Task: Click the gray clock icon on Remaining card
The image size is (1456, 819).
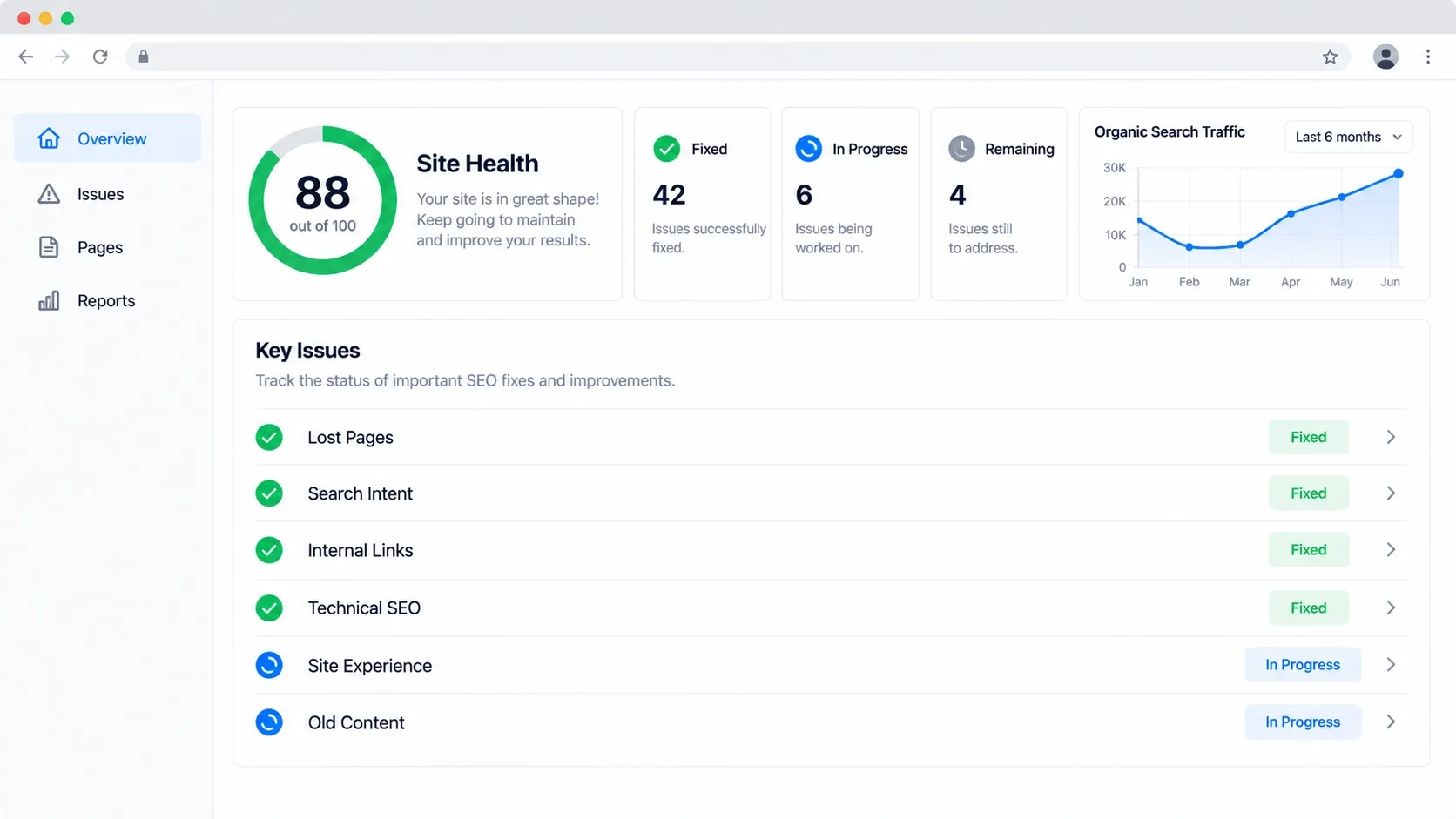Action: [x=961, y=149]
